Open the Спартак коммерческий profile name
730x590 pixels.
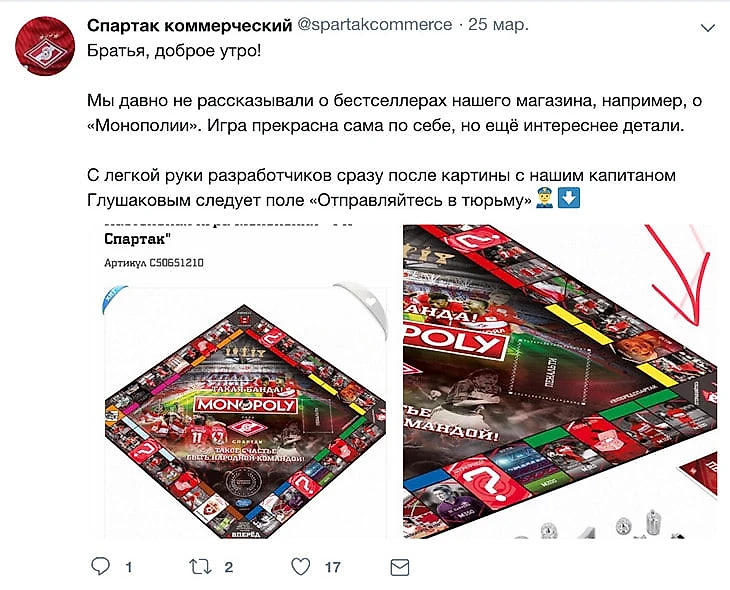pos(189,25)
